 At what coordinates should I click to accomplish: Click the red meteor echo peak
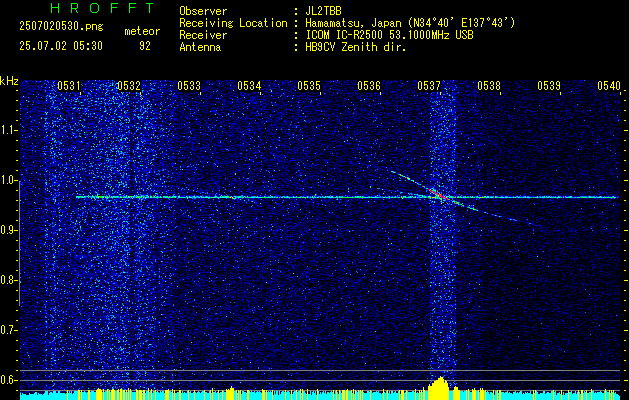[x=438, y=193]
